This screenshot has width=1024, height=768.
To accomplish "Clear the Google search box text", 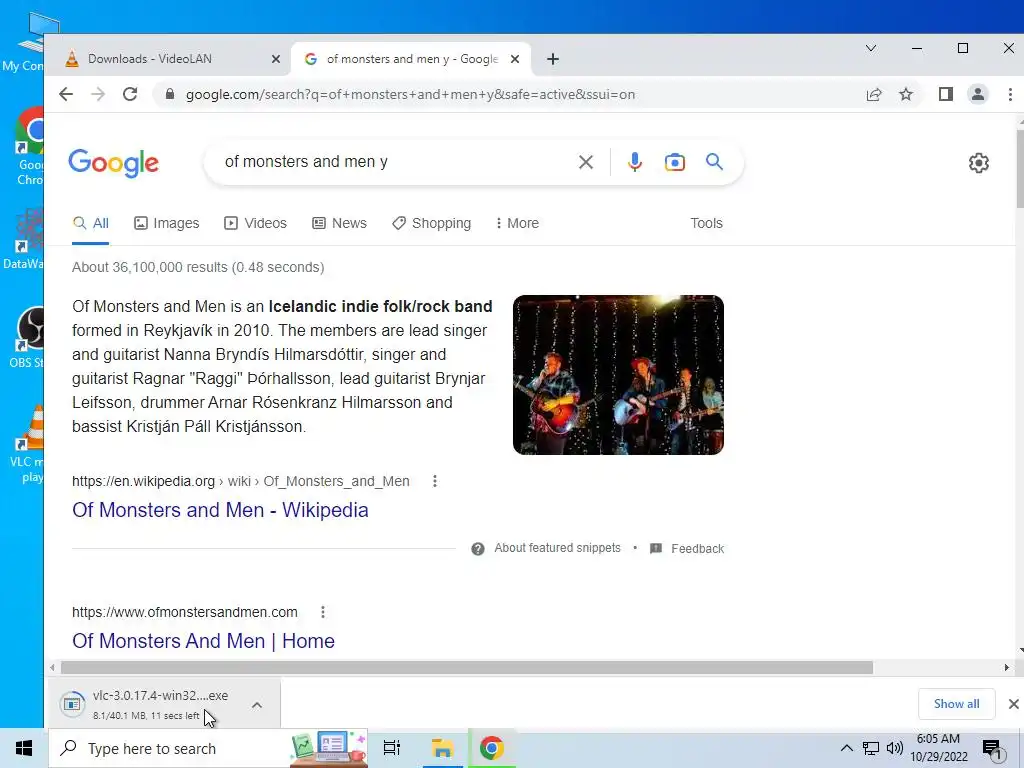I will [x=586, y=162].
